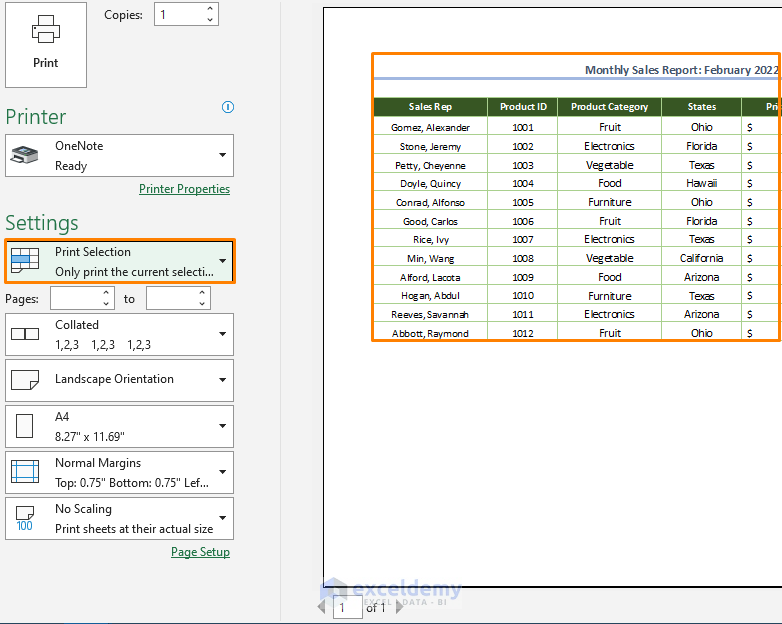
Task: Increment the Pages end value
Action: 202,293
